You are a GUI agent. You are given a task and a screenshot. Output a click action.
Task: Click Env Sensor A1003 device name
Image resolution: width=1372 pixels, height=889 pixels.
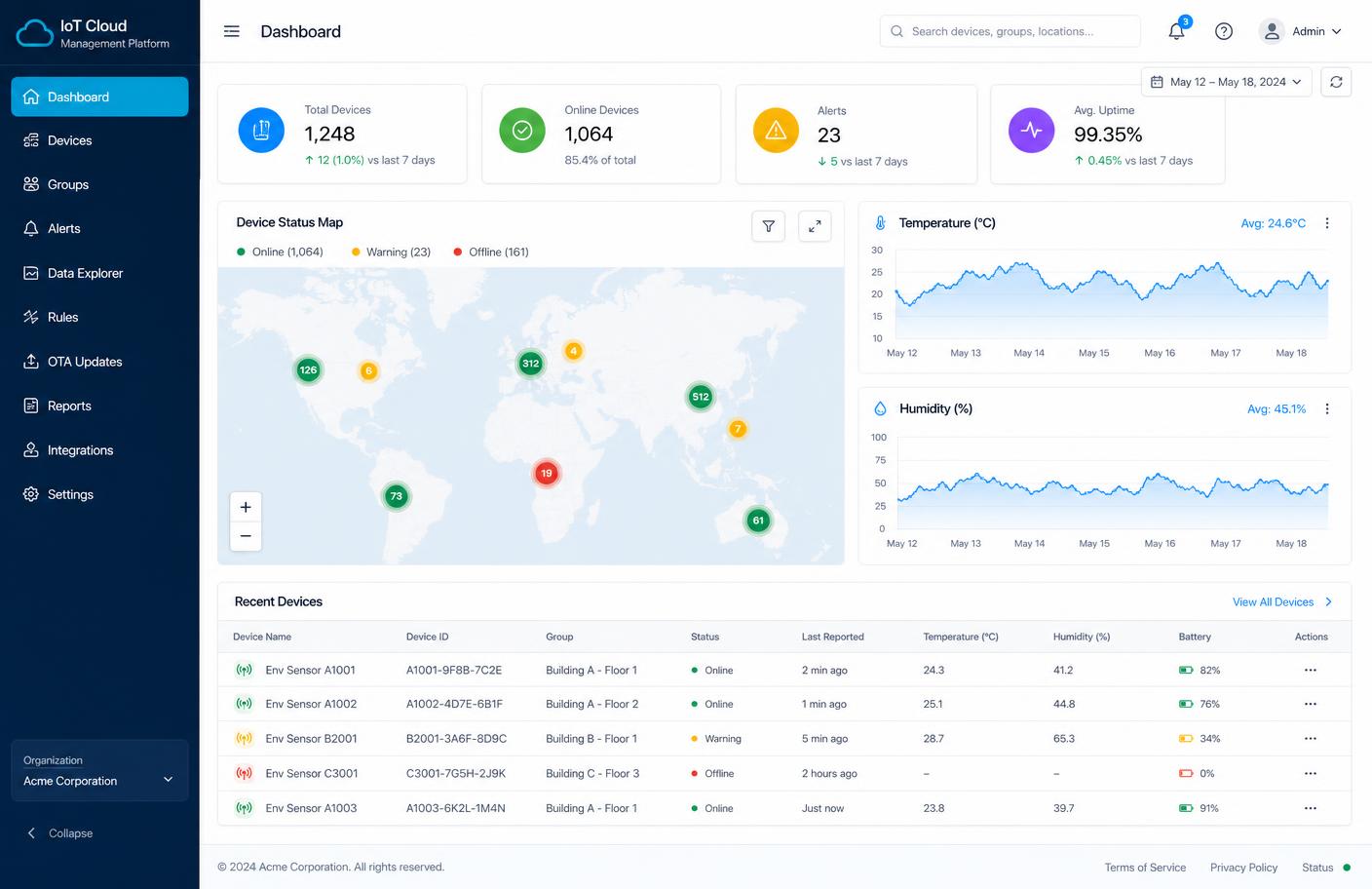pyautogui.click(x=311, y=808)
